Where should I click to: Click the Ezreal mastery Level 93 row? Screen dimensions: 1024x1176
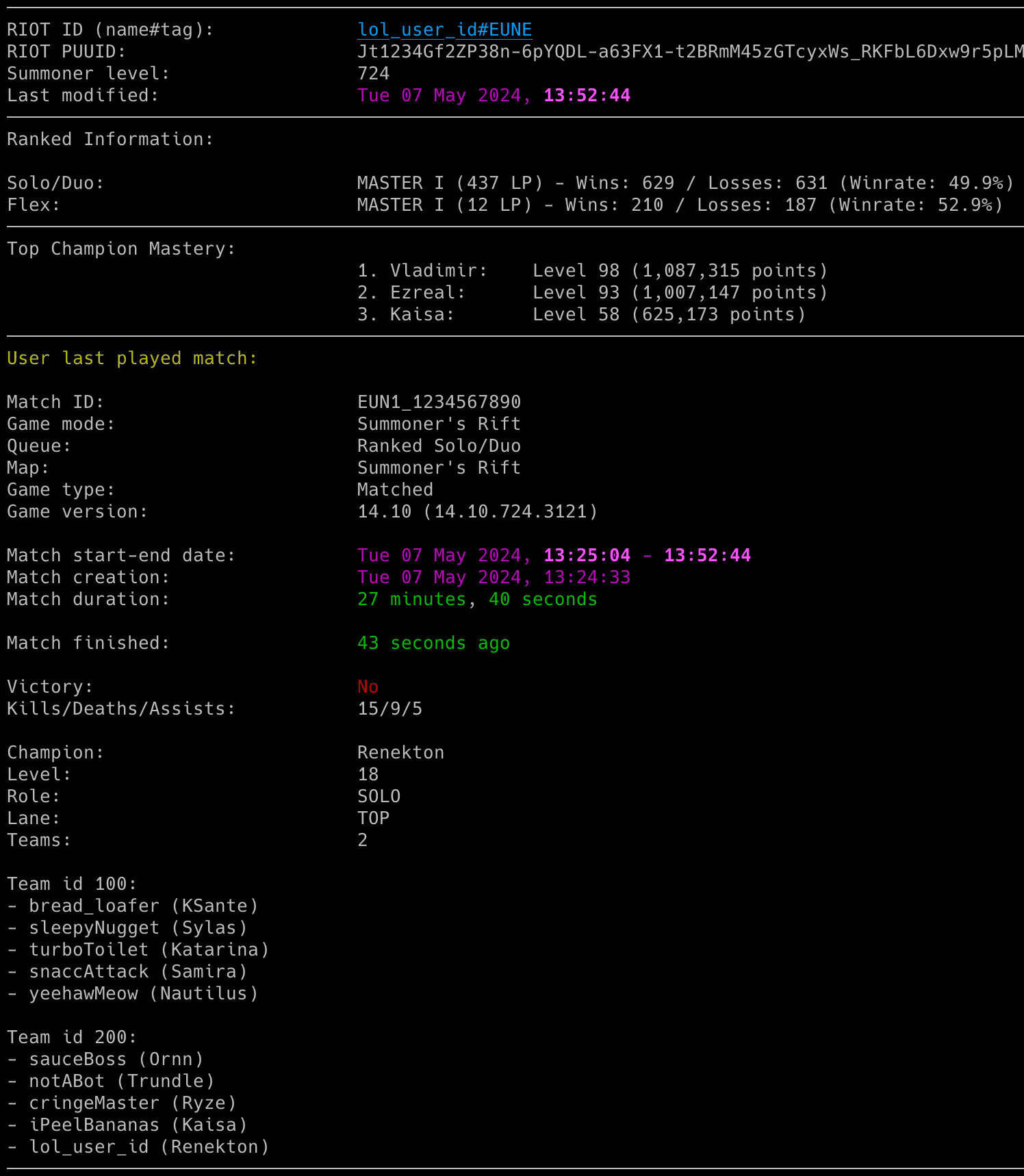(592, 293)
